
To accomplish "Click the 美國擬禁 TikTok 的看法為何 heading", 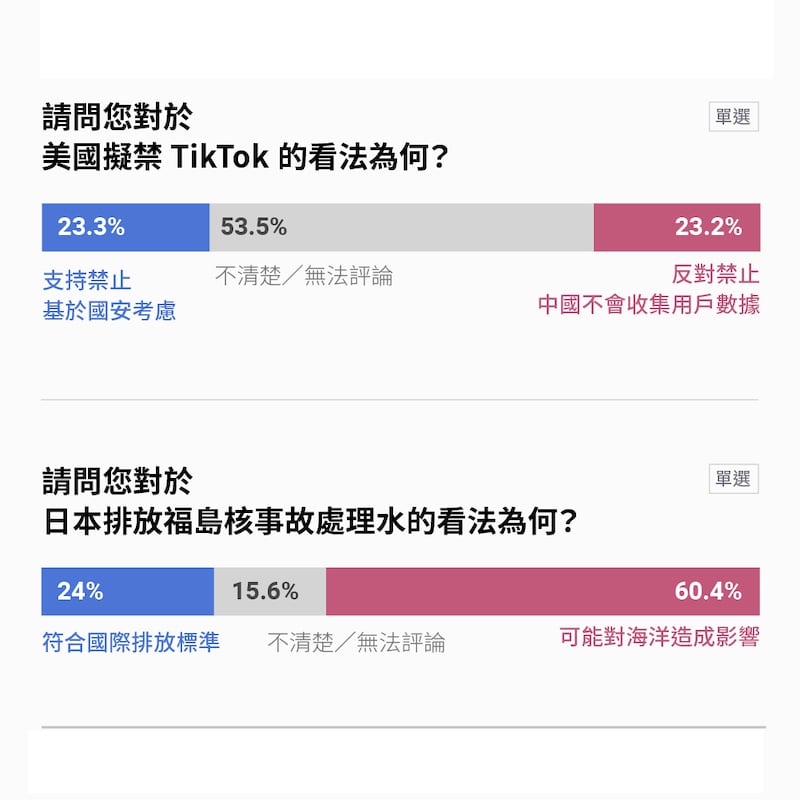I will tap(245, 158).
